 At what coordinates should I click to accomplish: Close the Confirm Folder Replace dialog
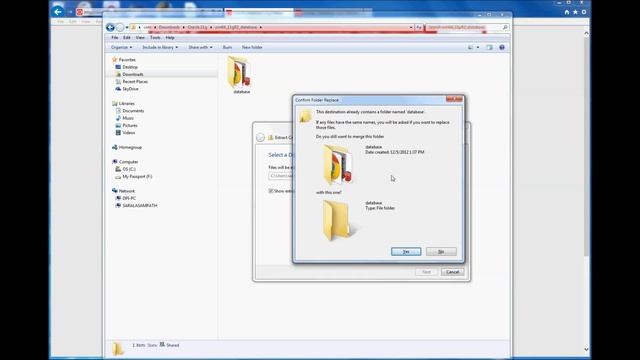pyautogui.click(x=454, y=99)
